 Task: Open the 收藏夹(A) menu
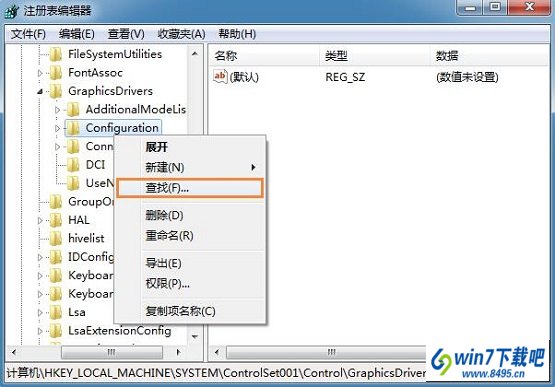point(182,34)
